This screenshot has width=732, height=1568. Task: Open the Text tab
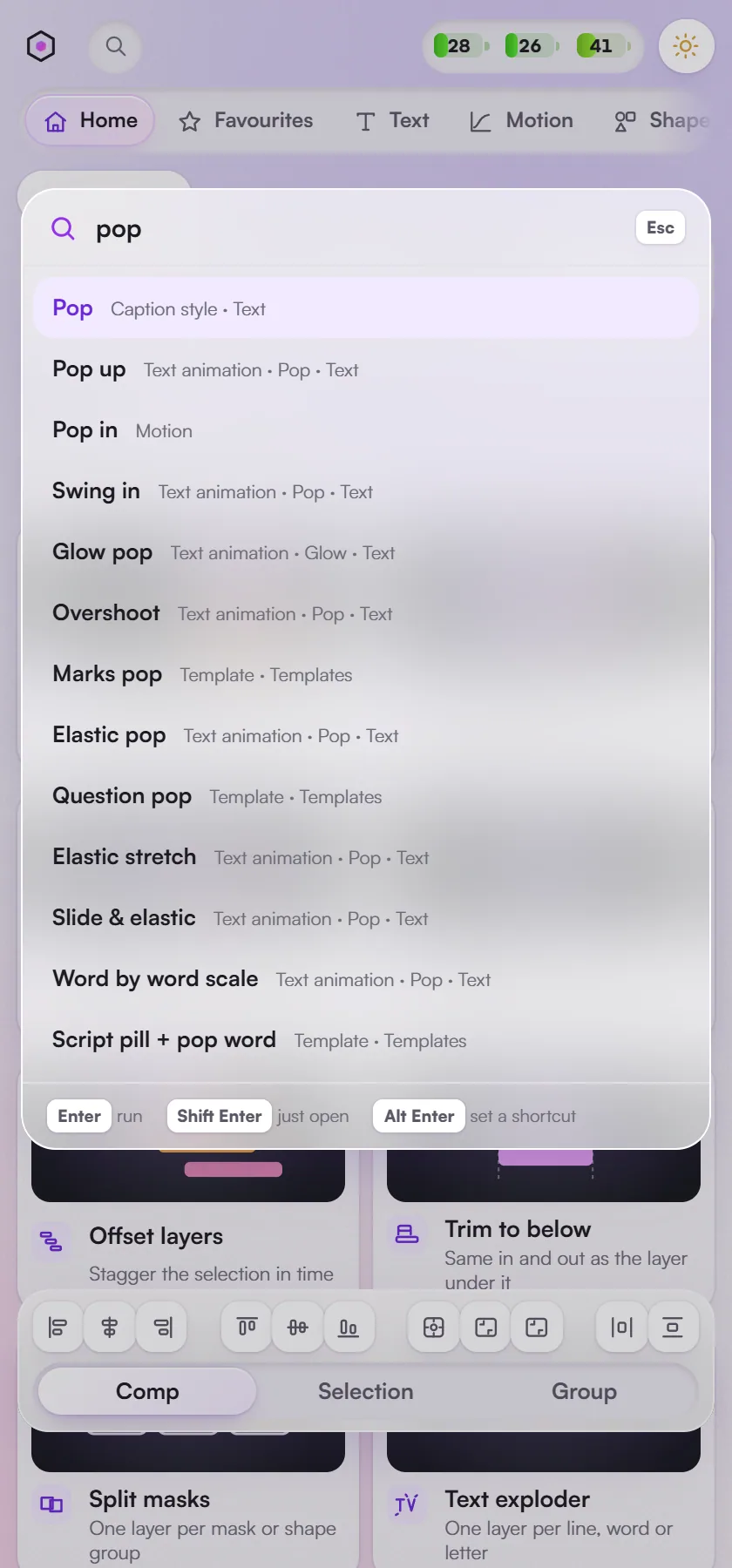(392, 120)
